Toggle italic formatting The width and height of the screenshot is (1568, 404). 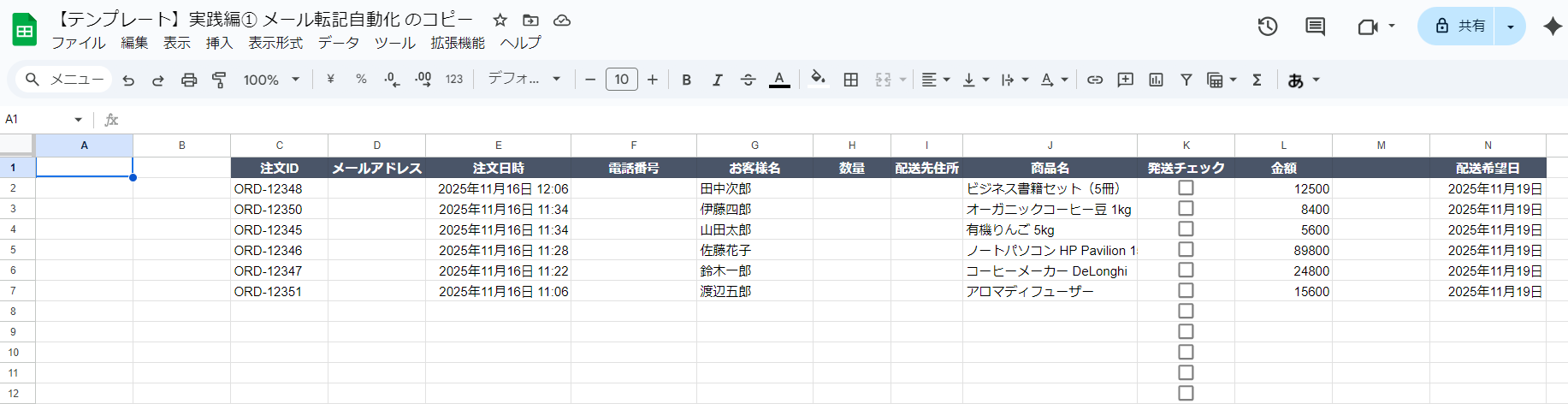pyautogui.click(x=717, y=80)
